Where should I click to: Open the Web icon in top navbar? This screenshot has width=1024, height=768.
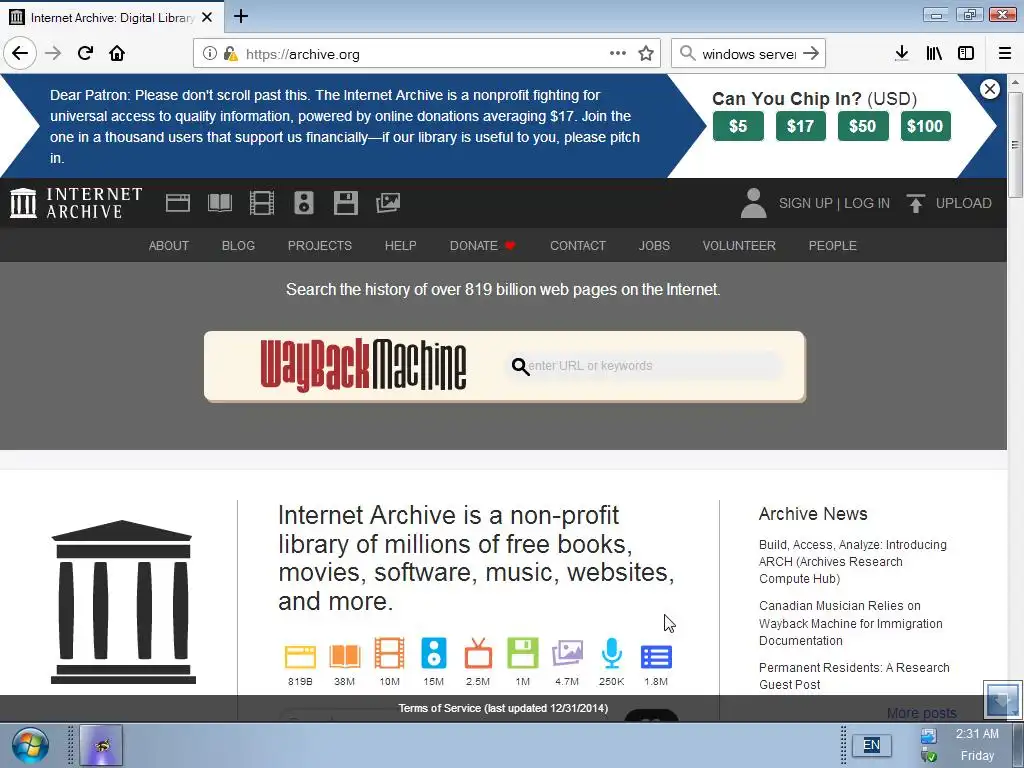(x=178, y=203)
